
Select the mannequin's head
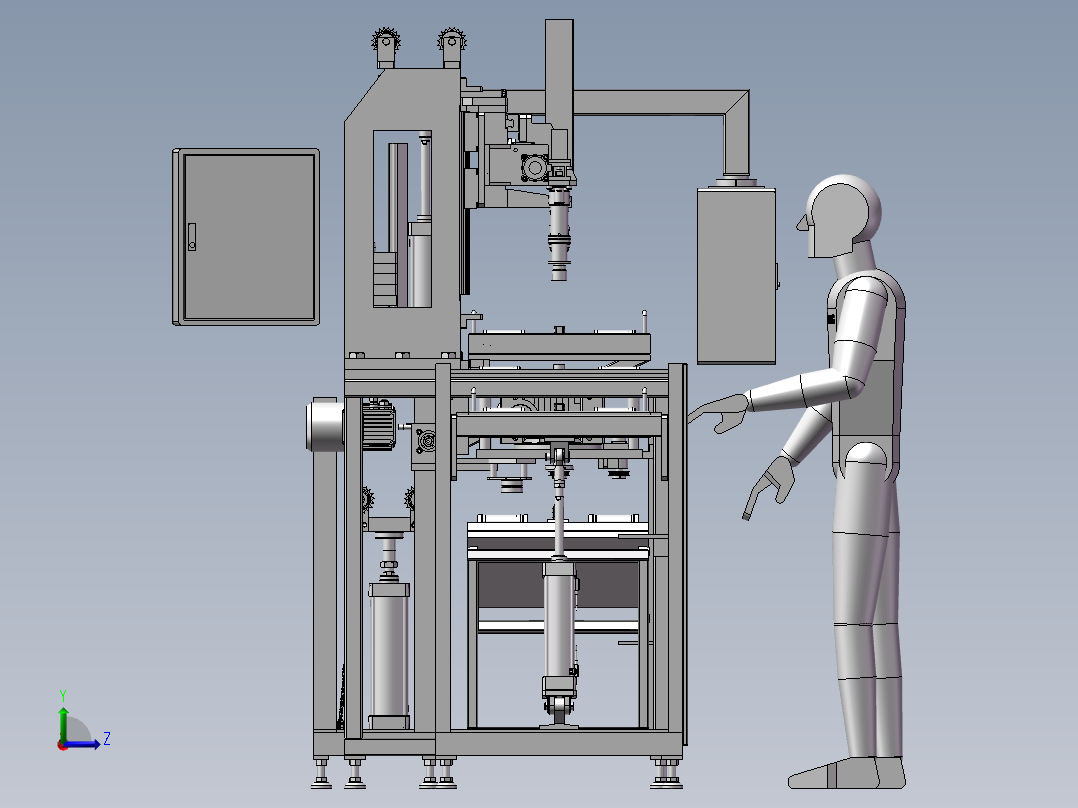pyautogui.click(x=840, y=217)
